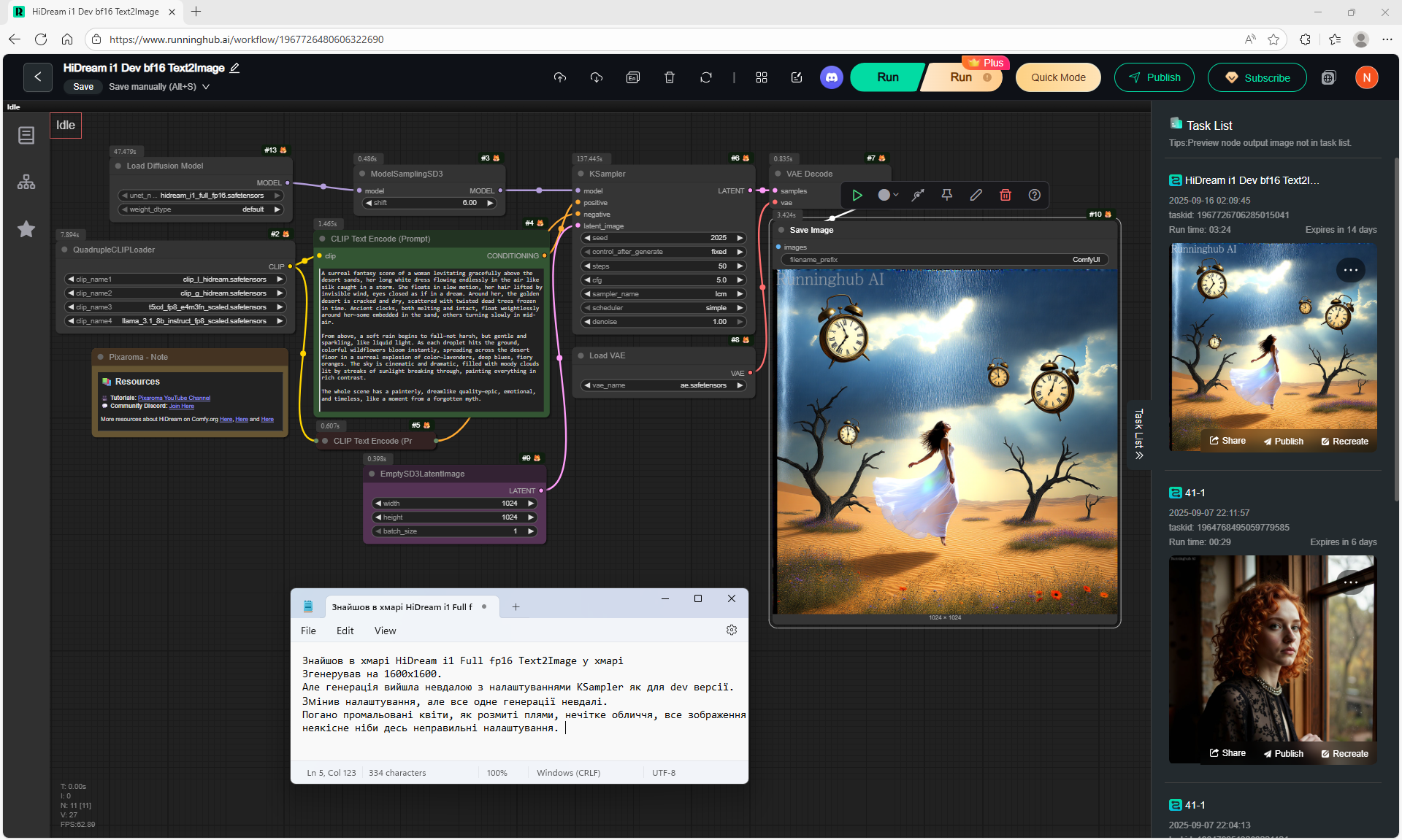
Task: Toggle collapse on the Save Image node dot
Action: click(x=781, y=230)
